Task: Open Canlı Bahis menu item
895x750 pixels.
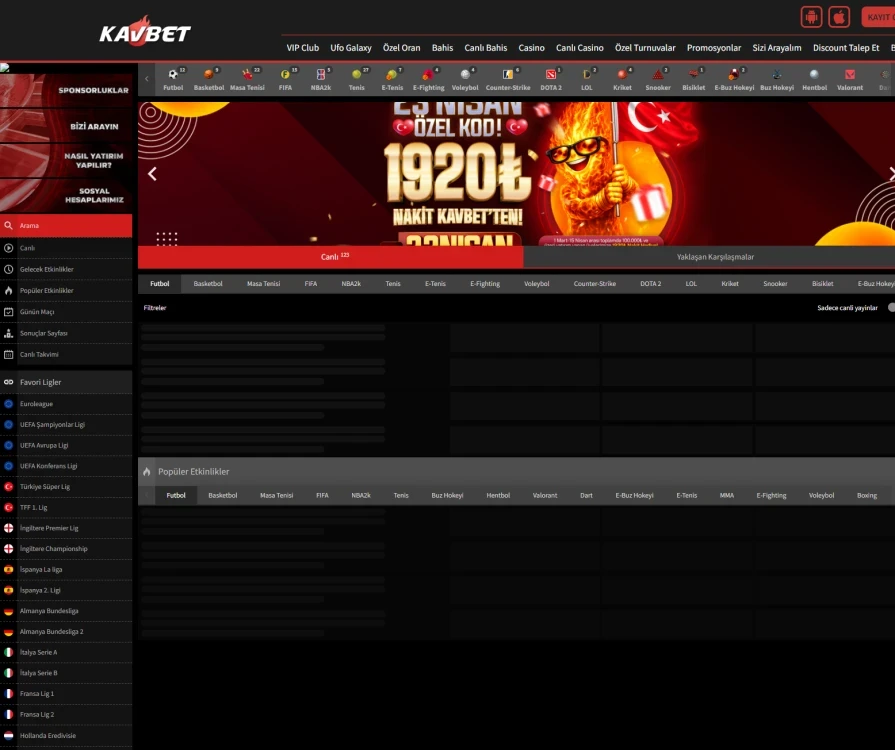Action: coord(486,48)
